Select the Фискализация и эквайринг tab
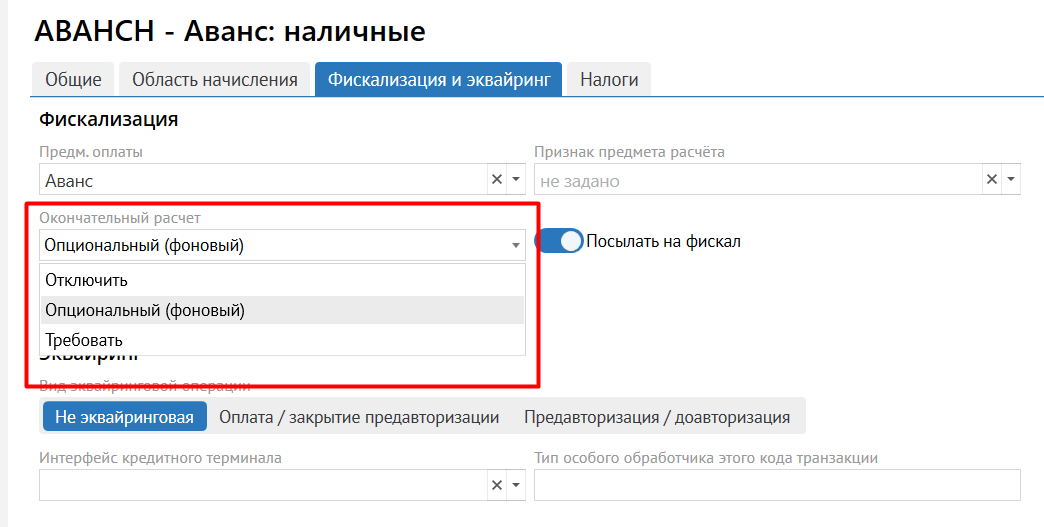Viewport: 1044px width, 527px height. (x=439, y=80)
